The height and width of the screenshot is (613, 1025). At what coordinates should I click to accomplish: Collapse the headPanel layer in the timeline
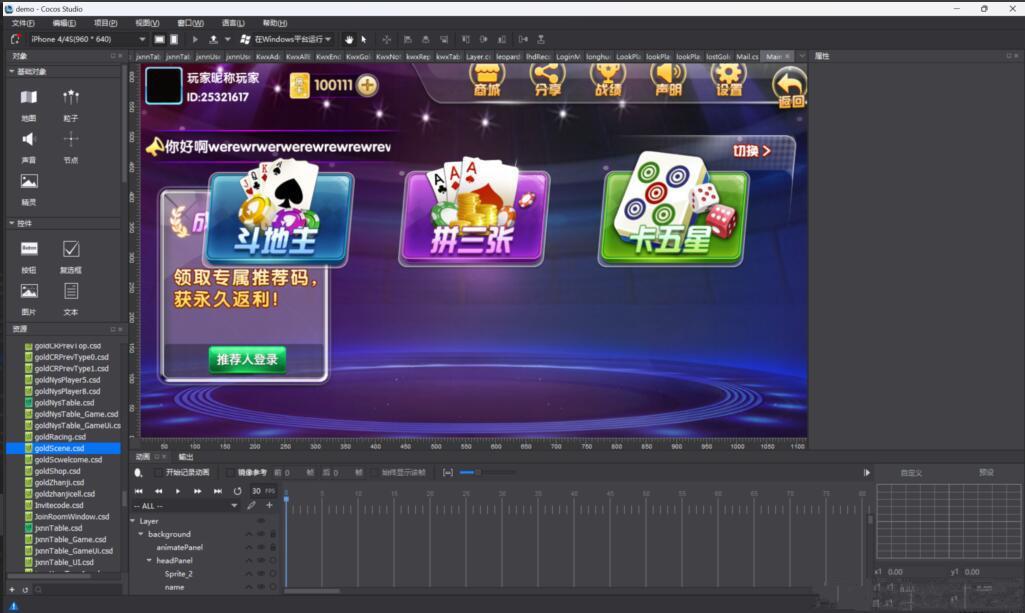[x=149, y=560]
